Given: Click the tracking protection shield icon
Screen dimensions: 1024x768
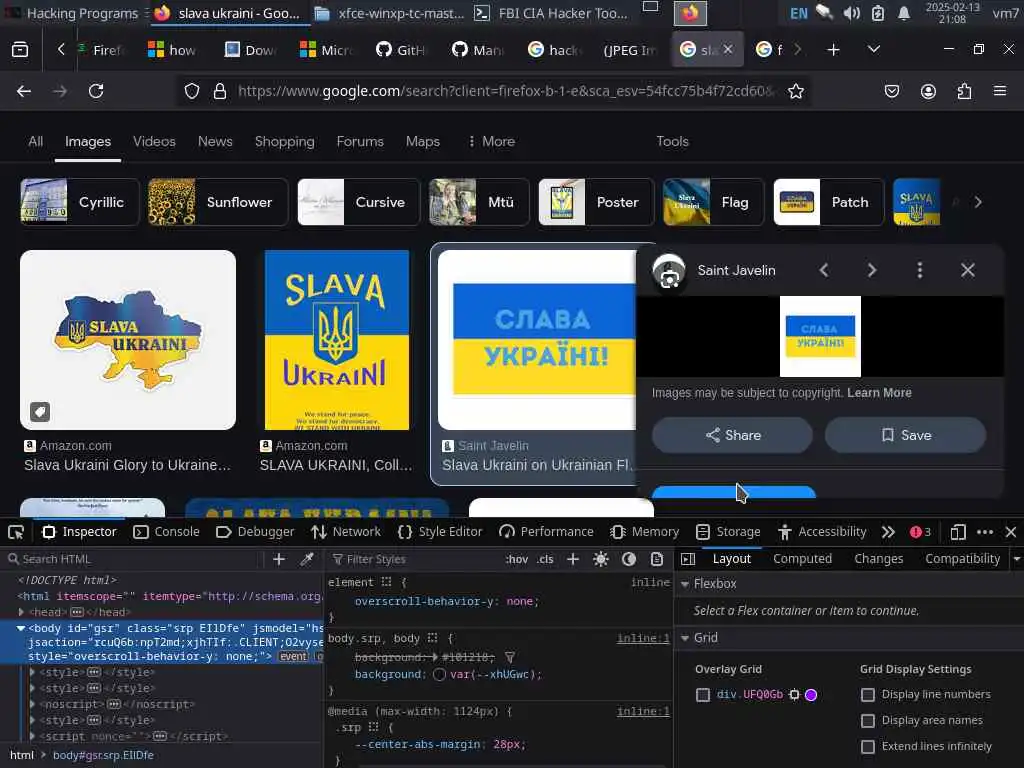Looking at the screenshot, I should tap(191, 91).
